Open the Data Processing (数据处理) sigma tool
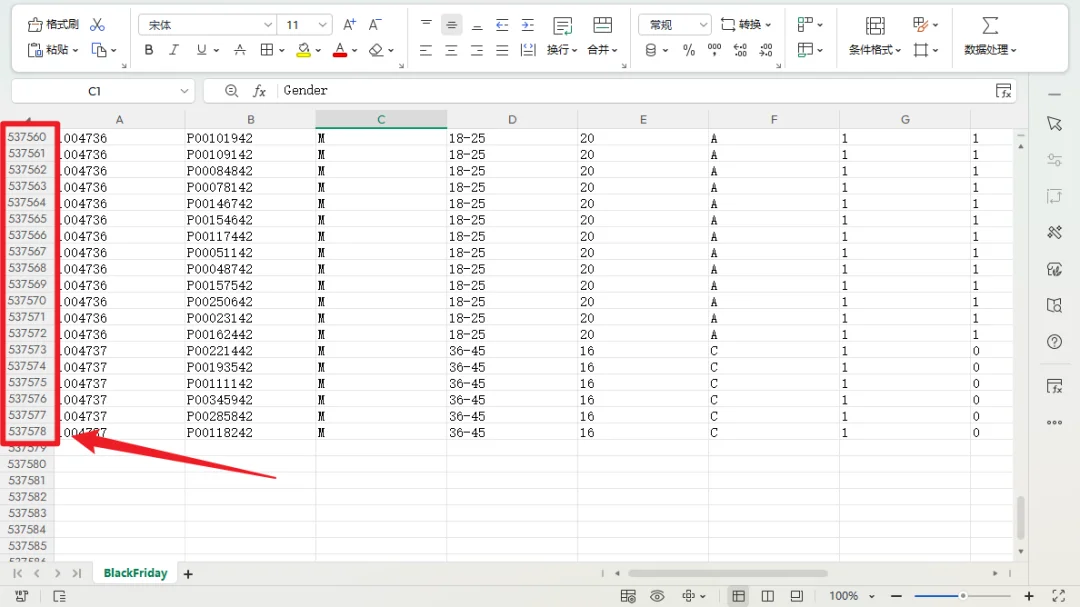This screenshot has height=607, width=1080. pos(990,36)
